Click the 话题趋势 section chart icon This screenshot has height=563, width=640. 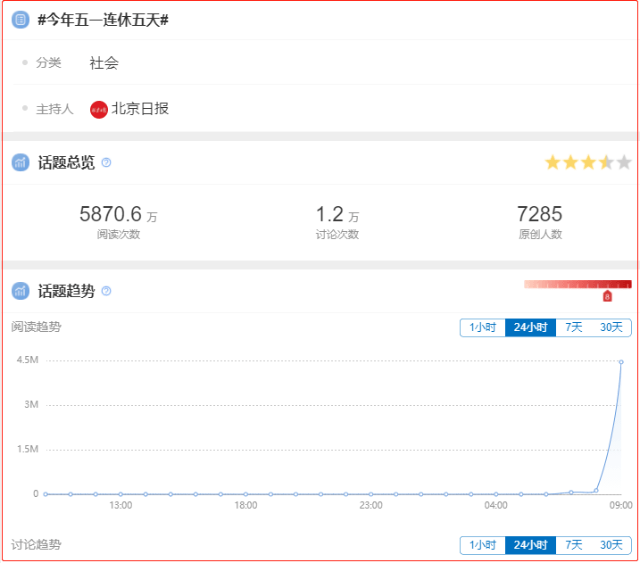(x=20, y=291)
